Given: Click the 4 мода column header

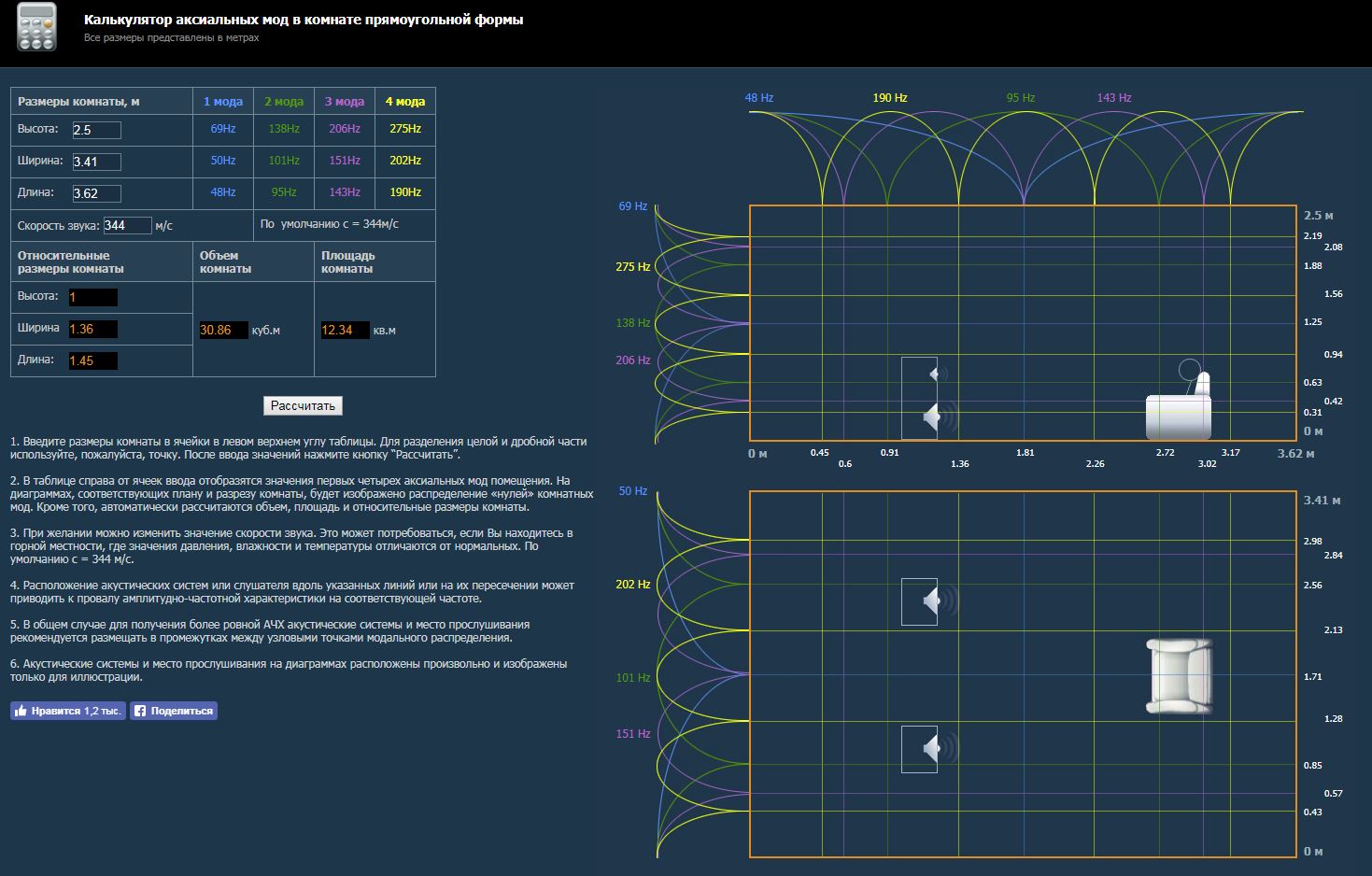Looking at the screenshot, I should tap(405, 101).
